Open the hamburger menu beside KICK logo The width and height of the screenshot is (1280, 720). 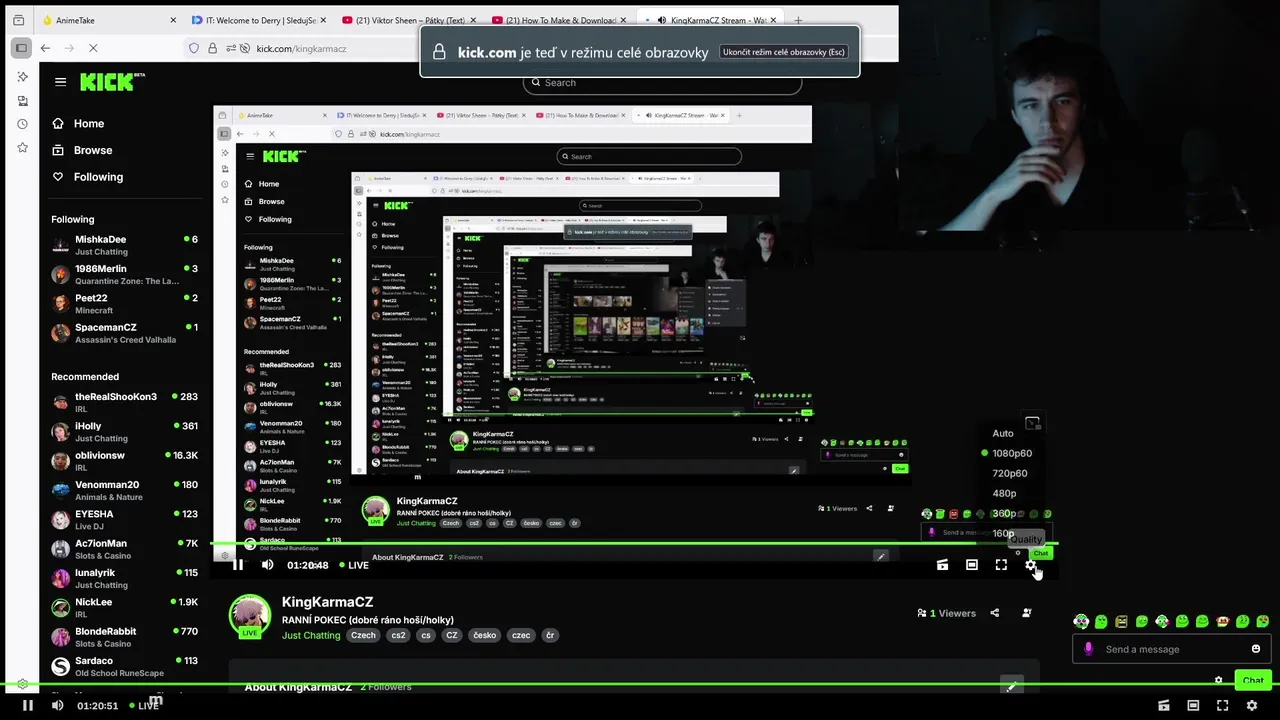[x=61, y=82]
